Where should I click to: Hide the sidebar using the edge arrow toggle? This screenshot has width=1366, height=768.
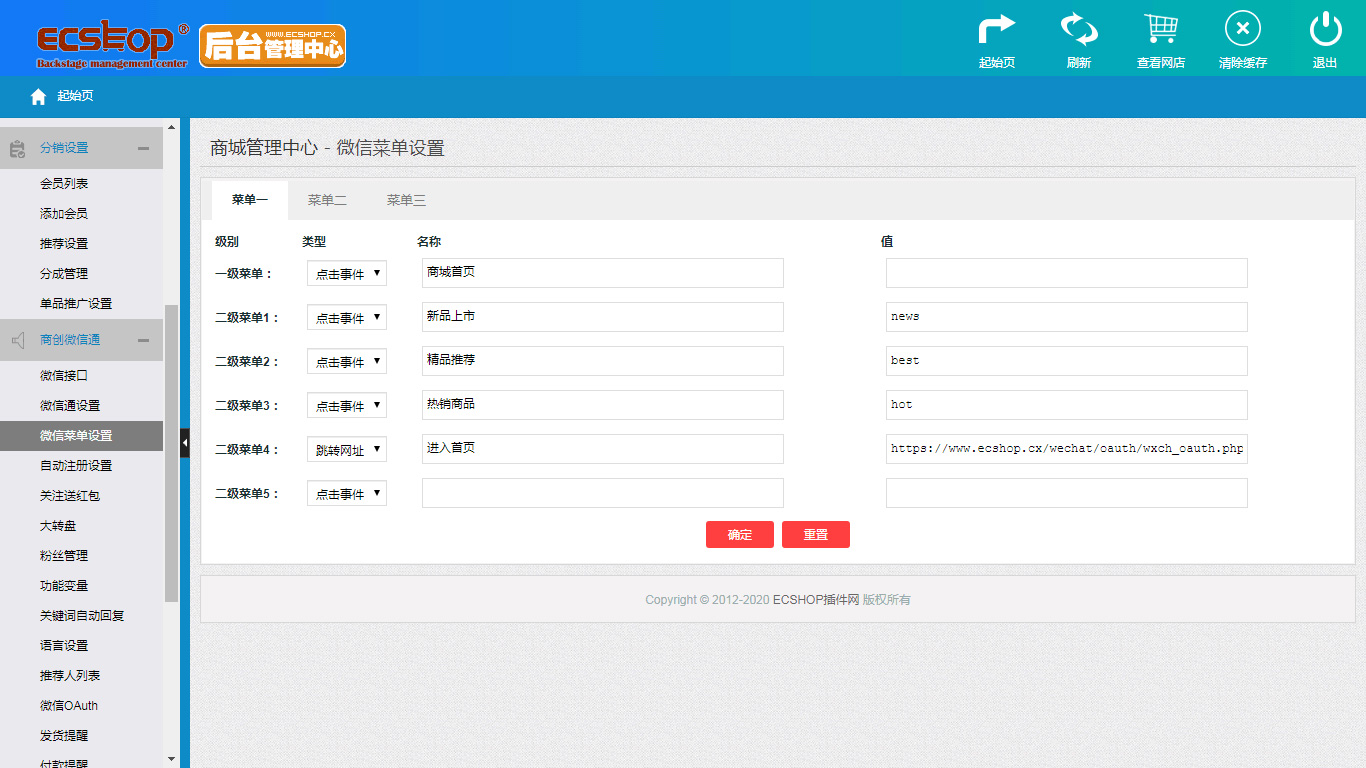tap(184, 443)
